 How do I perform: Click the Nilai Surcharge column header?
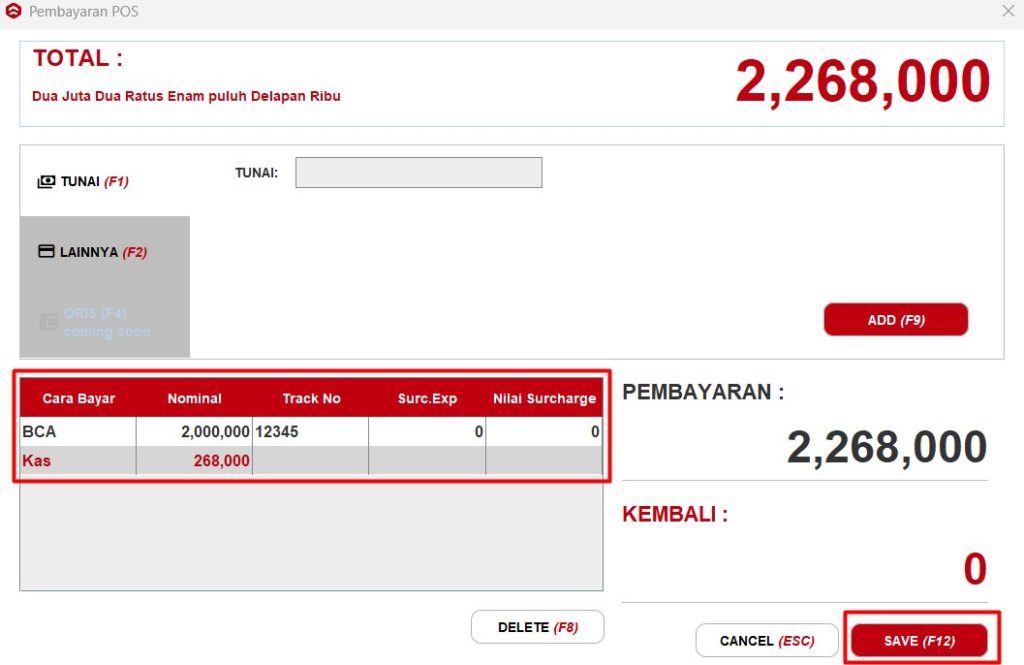[x=544, y=398]
